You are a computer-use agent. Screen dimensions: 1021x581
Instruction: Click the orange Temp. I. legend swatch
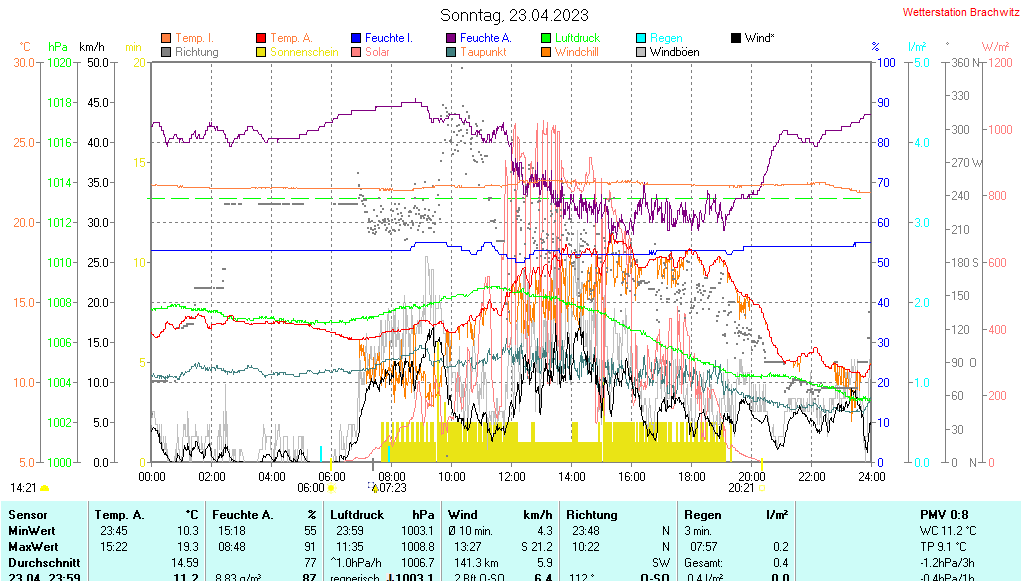point(166,38)
